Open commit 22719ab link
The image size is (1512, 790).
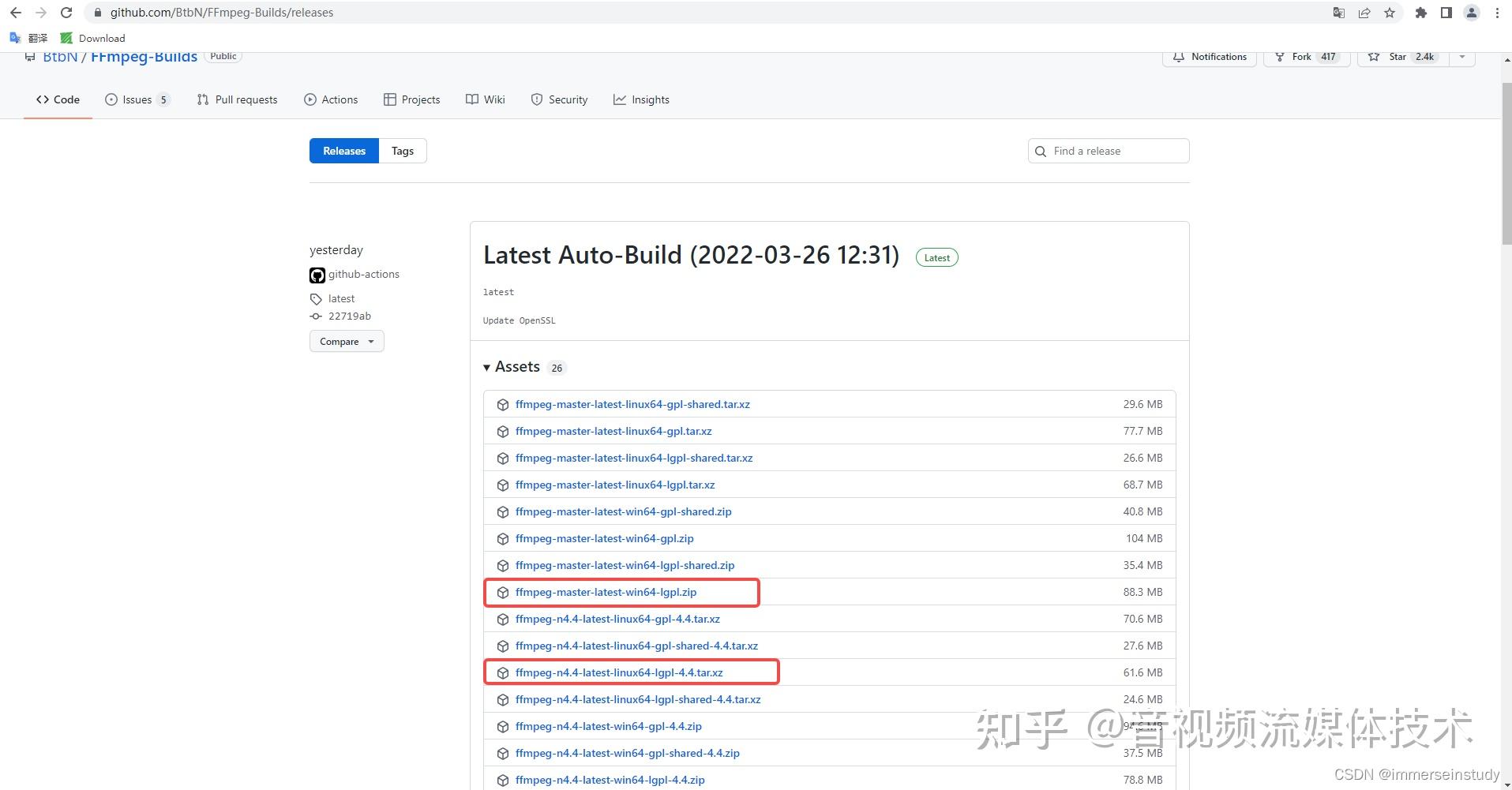[350, 316]
